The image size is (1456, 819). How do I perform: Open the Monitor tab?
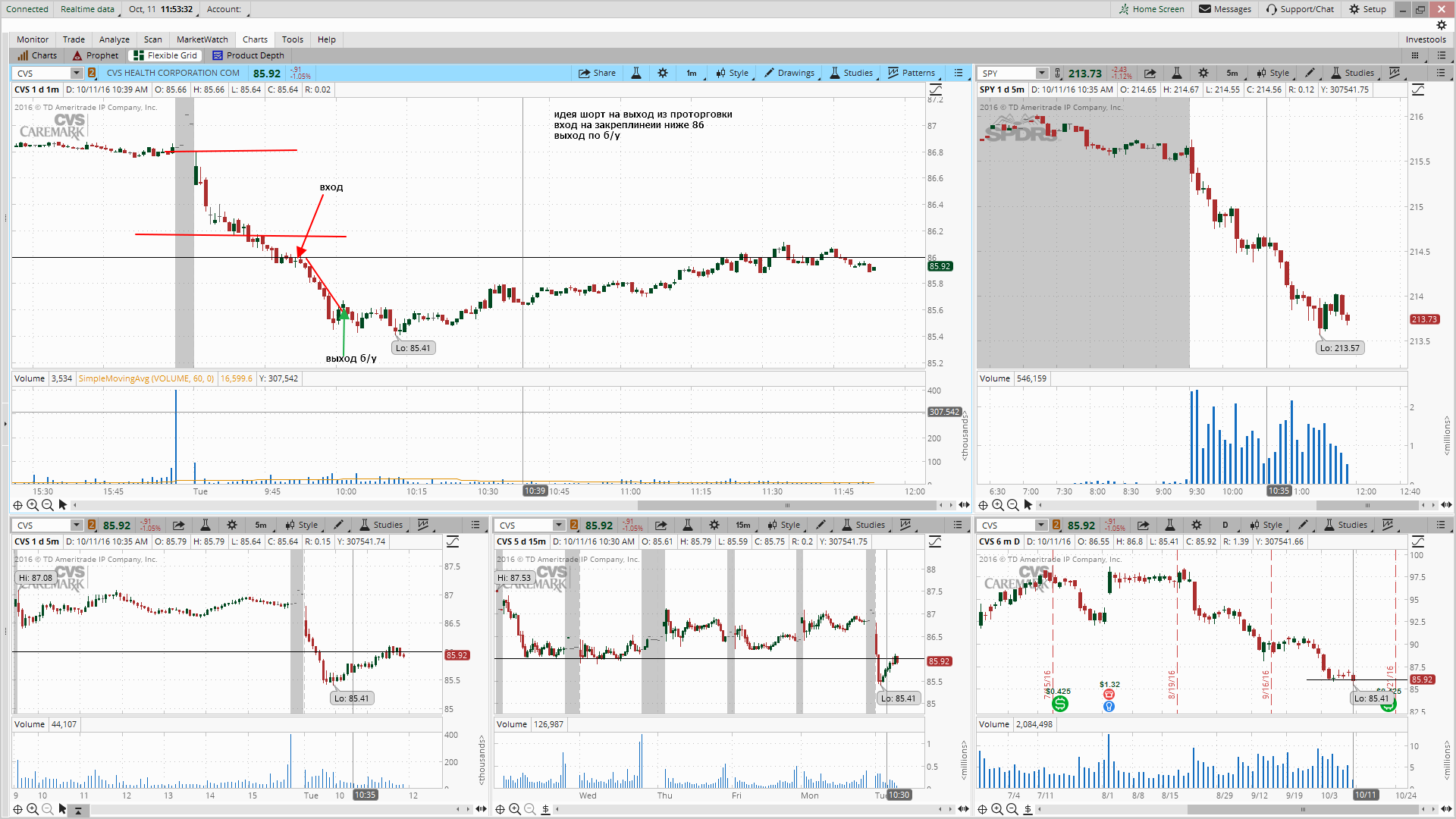(33, 39)
